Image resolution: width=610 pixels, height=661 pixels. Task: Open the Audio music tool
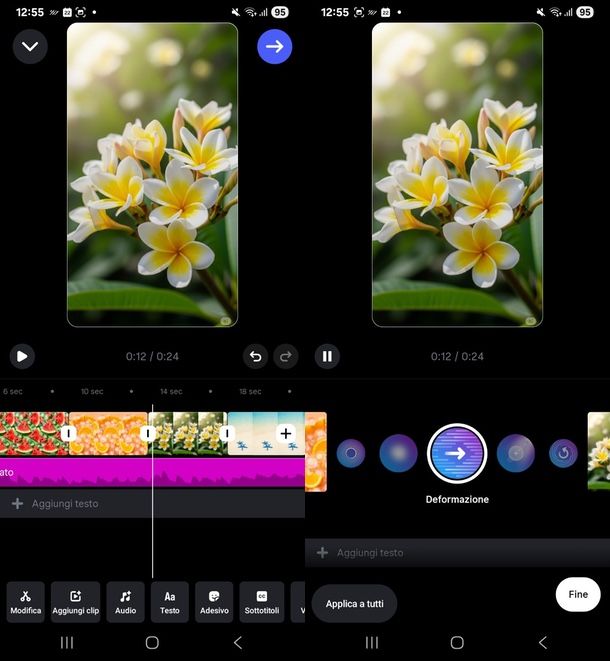click(126, 602)
